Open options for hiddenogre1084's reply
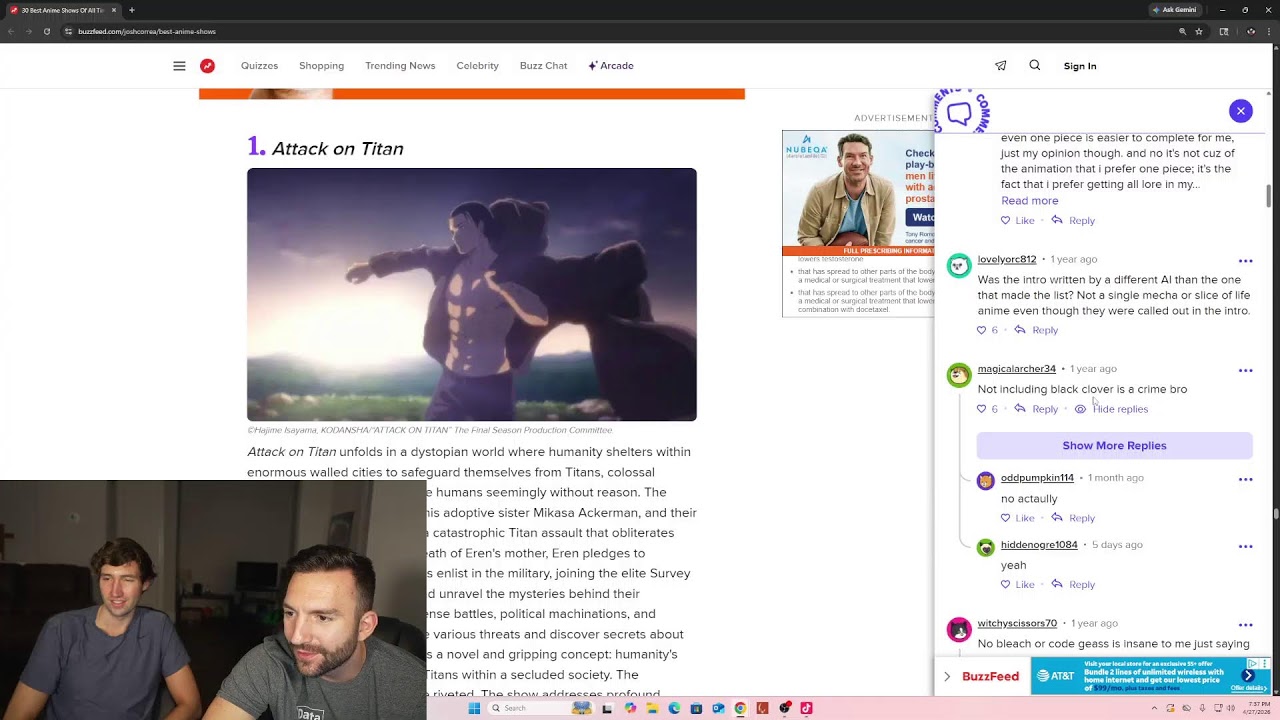 point(1245,546)
